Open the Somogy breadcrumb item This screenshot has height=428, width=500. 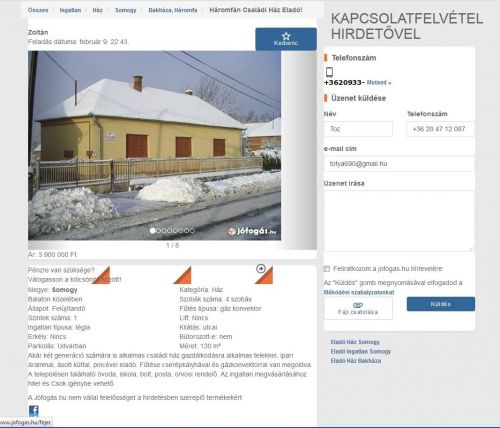(x=126, y=10)
